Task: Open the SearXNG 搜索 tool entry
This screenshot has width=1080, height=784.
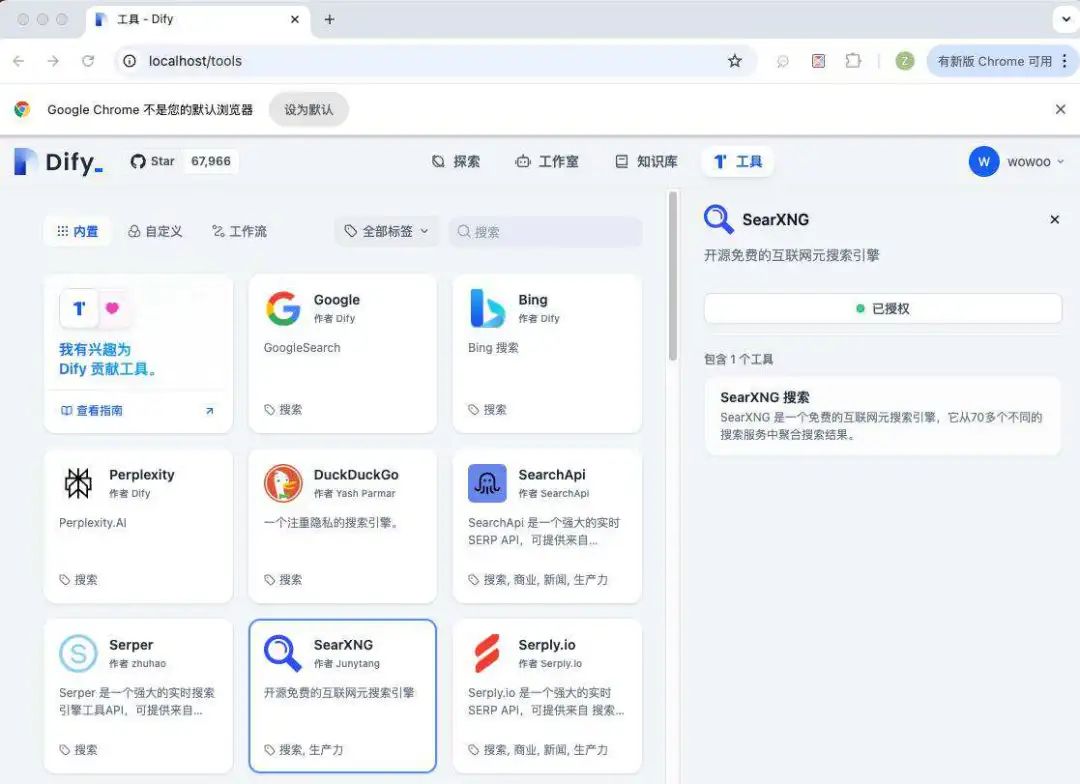Action: 882,415
